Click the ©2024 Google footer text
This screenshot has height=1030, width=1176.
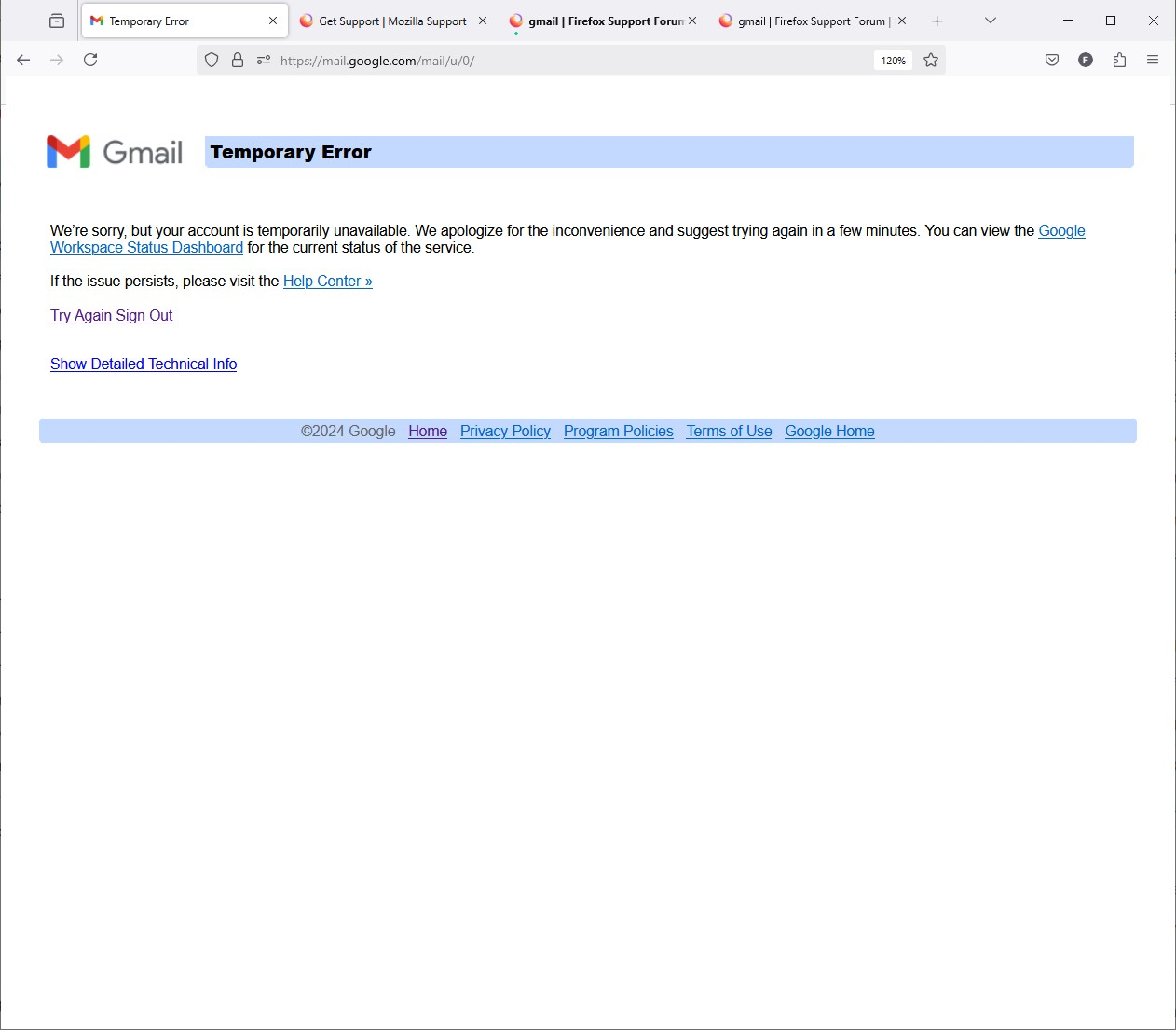coord(349,432)
